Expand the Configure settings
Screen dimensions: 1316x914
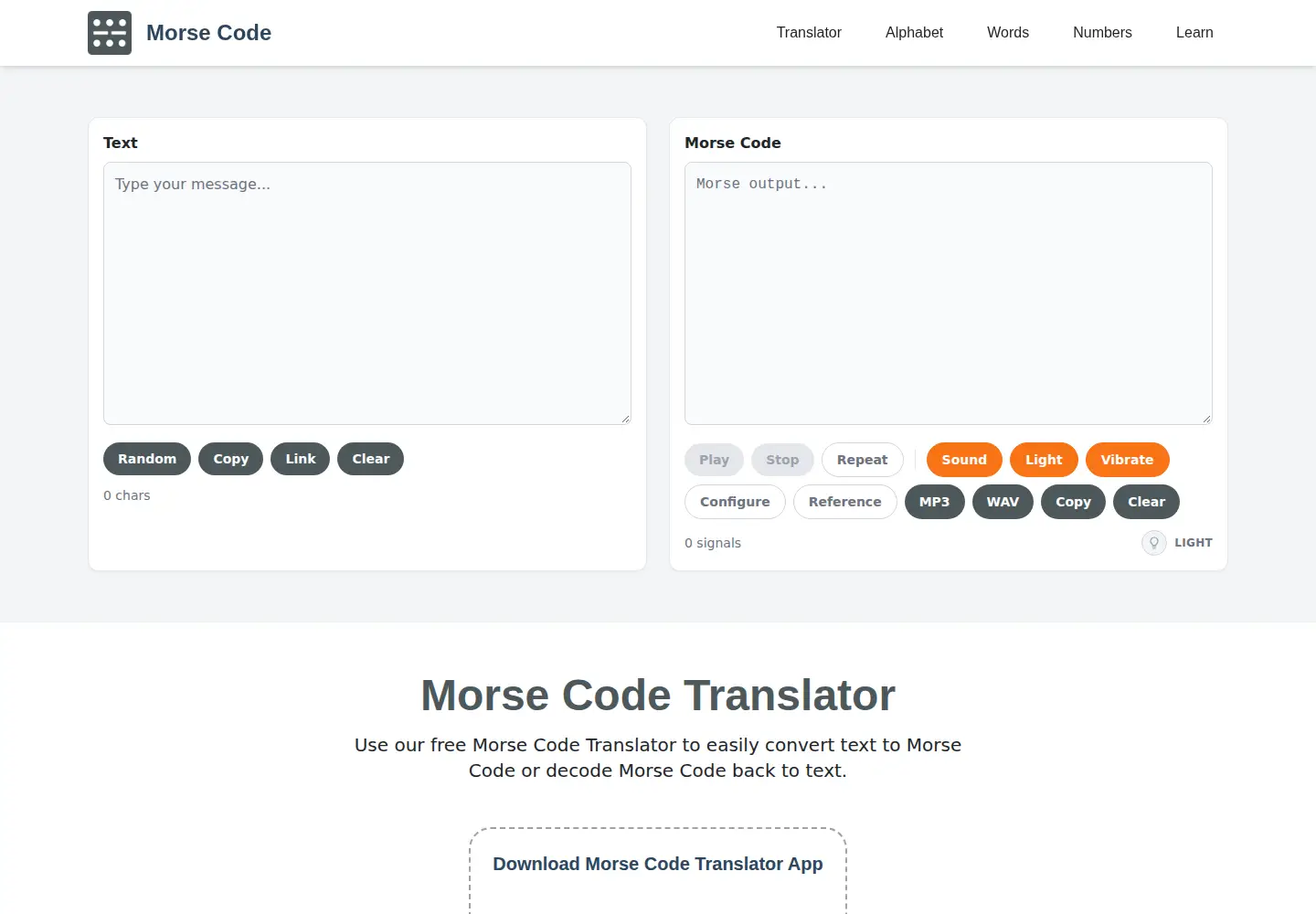[735, 502]
